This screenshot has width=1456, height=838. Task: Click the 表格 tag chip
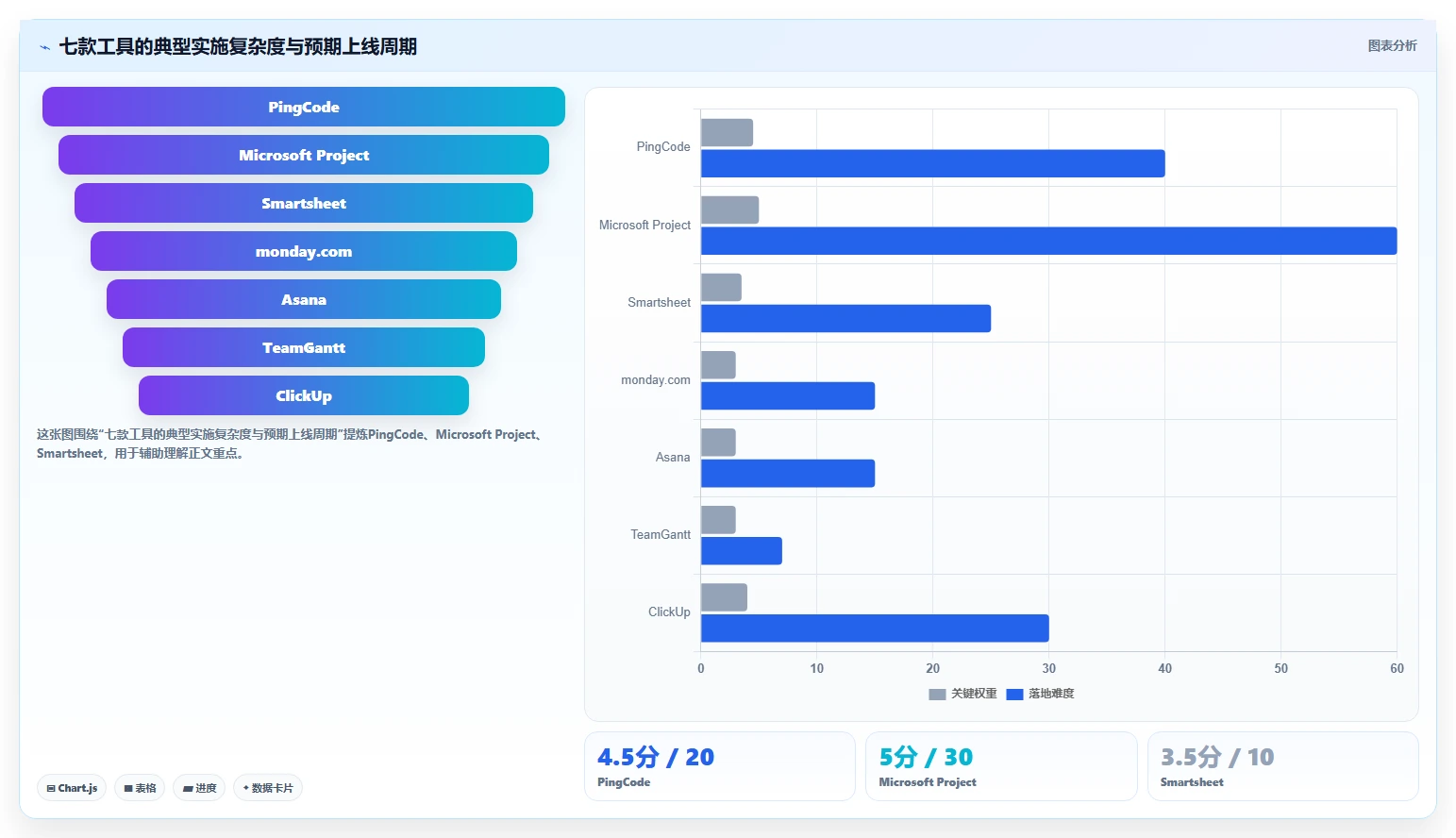point(140,788)
